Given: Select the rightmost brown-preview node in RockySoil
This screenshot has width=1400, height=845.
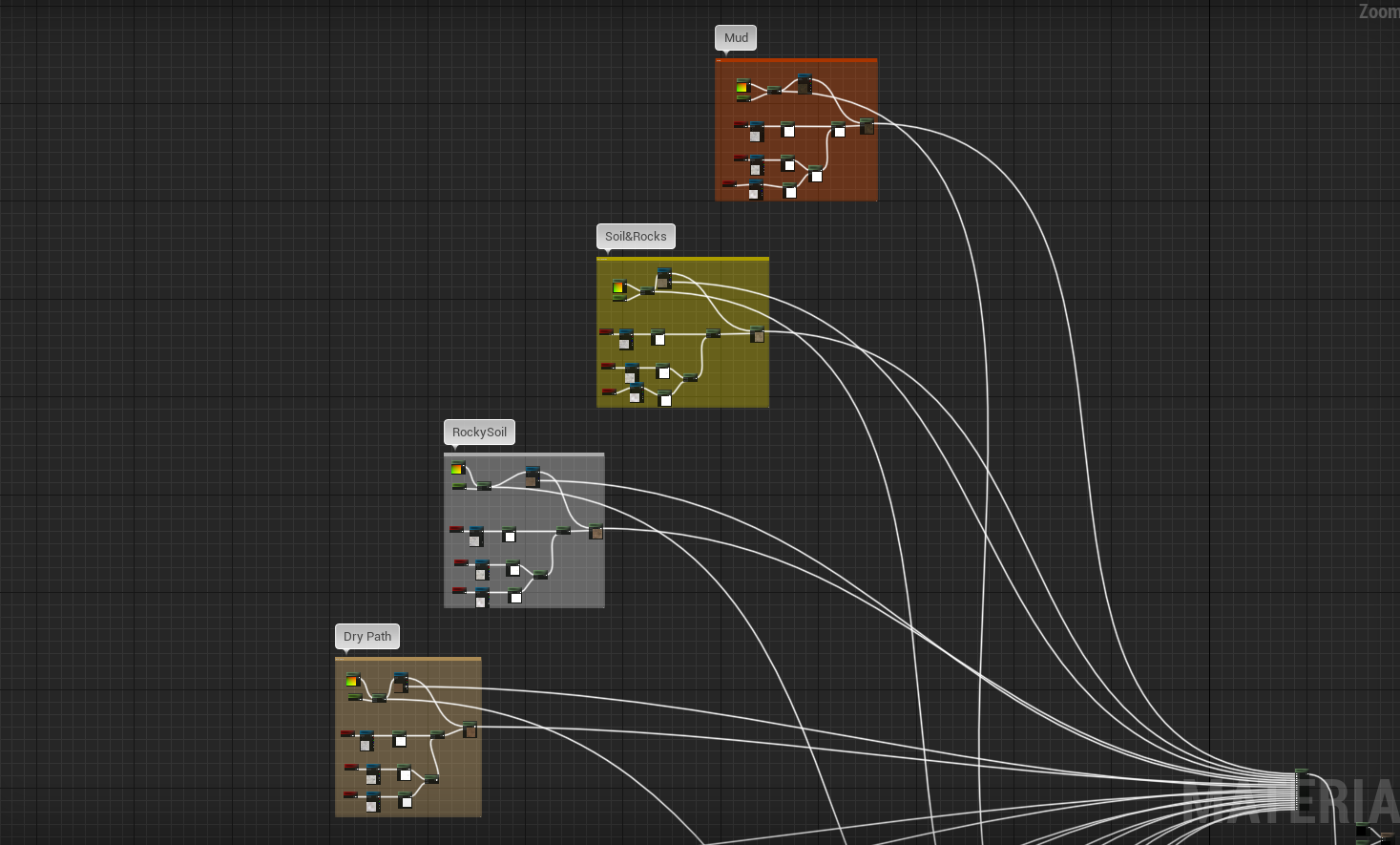Looking at the screenshot, I should tap(596, 532).
